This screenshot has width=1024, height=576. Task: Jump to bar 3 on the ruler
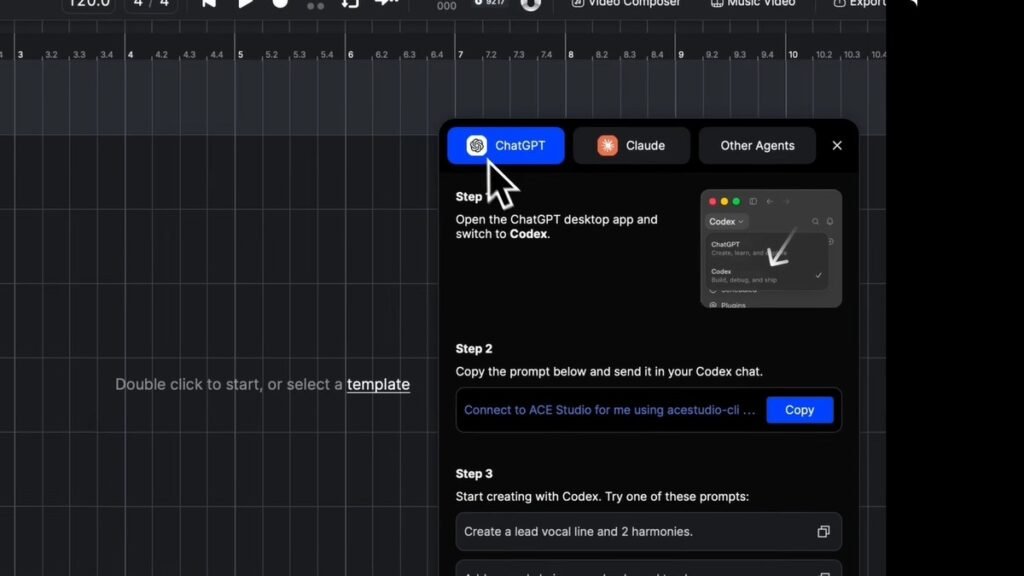coord(20,55)
